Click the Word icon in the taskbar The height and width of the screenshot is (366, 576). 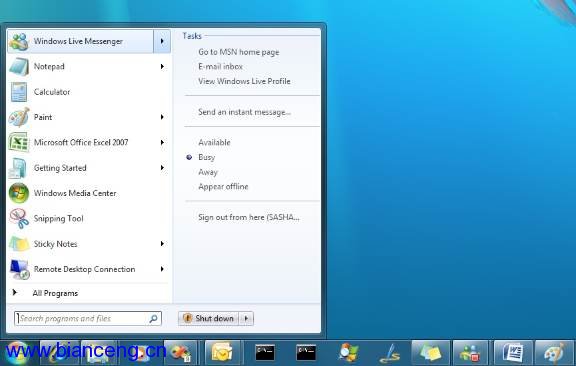point(513,353)
